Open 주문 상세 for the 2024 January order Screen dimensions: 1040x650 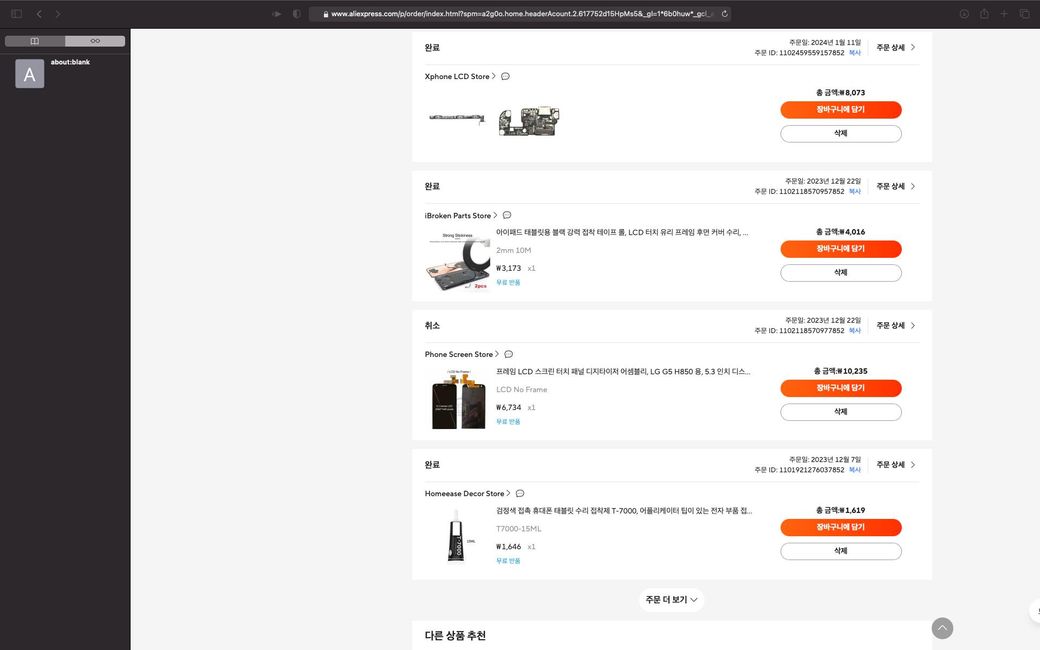pos(896,47)
